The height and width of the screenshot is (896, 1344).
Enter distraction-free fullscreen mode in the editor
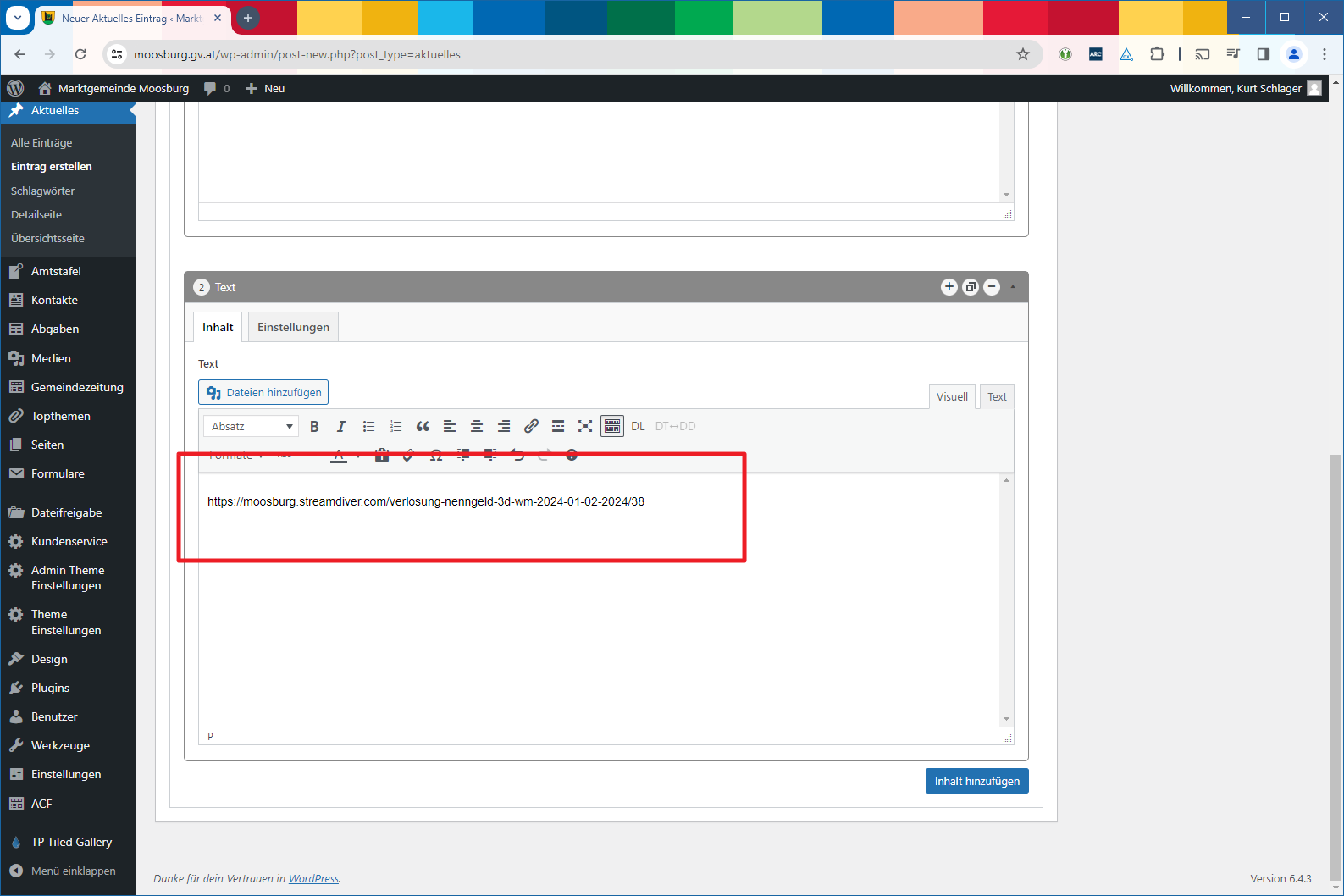click(585, 426)
